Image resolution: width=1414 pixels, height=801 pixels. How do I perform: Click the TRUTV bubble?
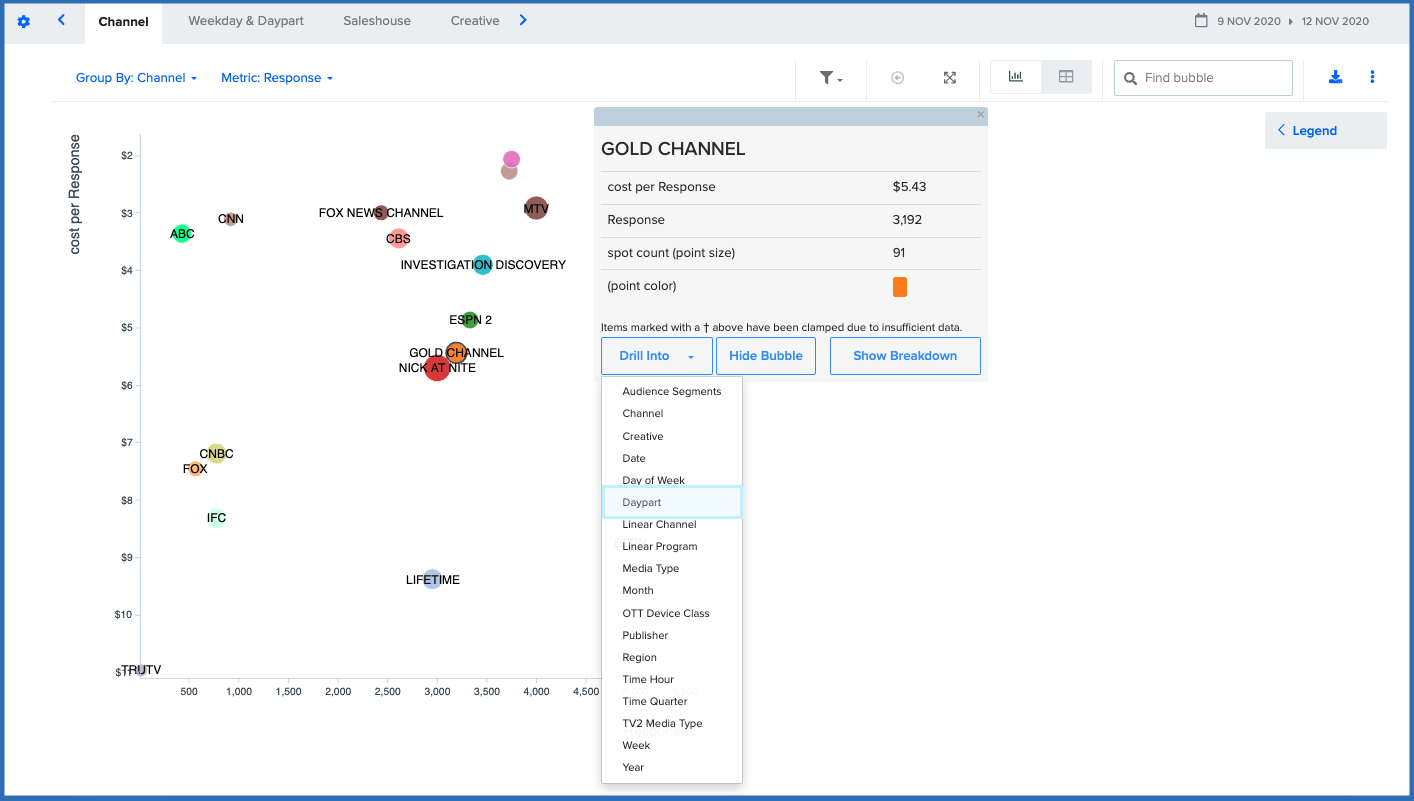click(141, 670)
